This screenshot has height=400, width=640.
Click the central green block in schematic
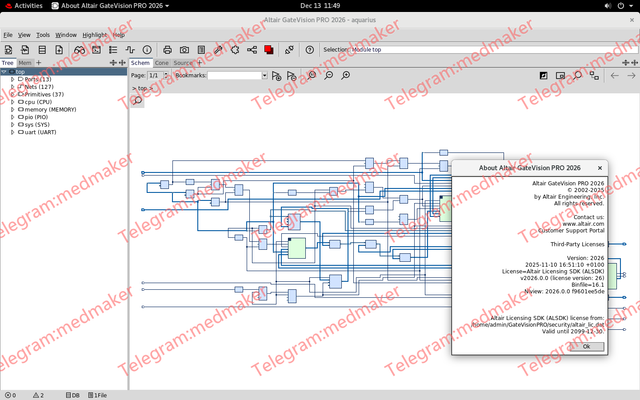(x=297, y=248)
